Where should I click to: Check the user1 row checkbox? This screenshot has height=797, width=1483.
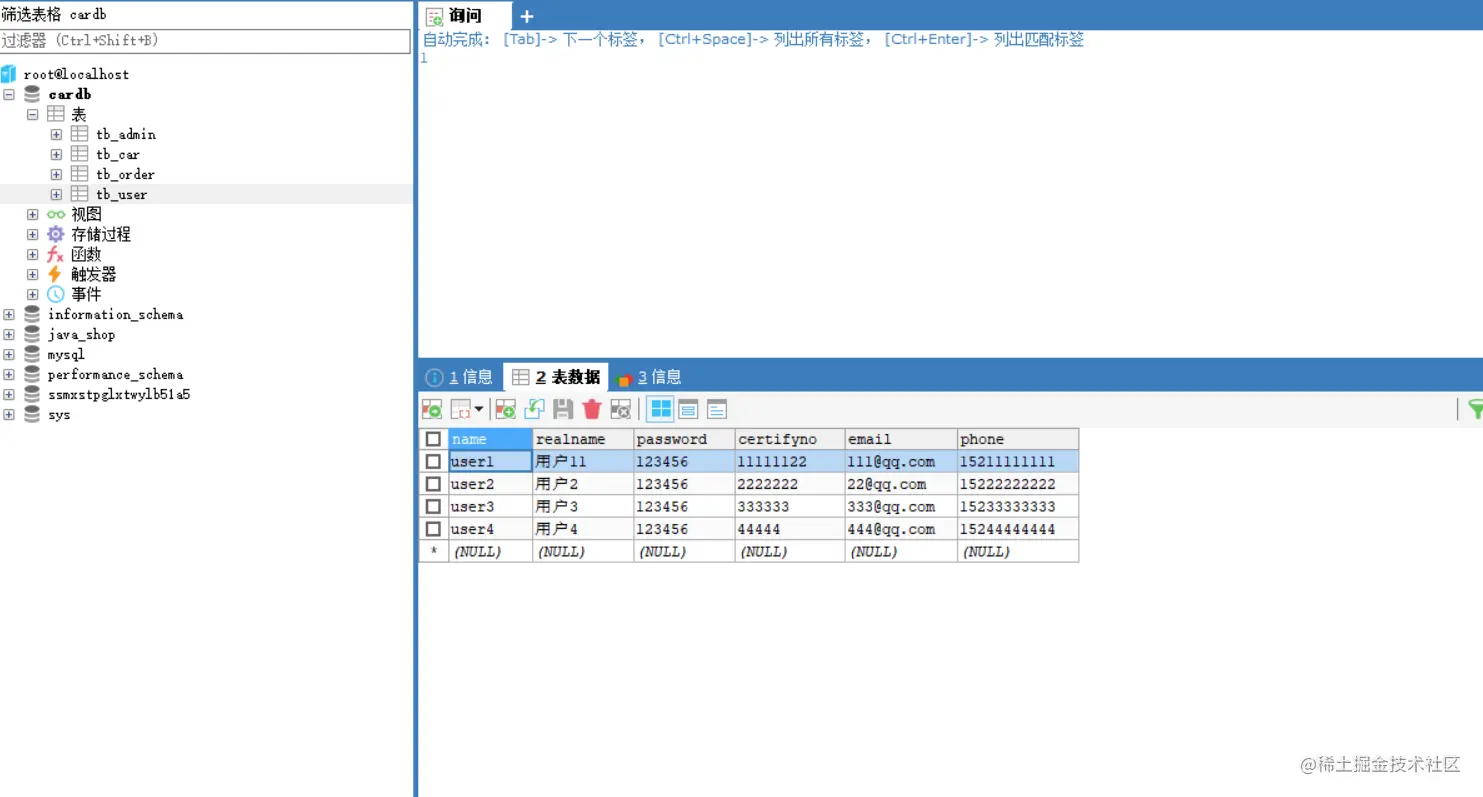tap(433, 461)
